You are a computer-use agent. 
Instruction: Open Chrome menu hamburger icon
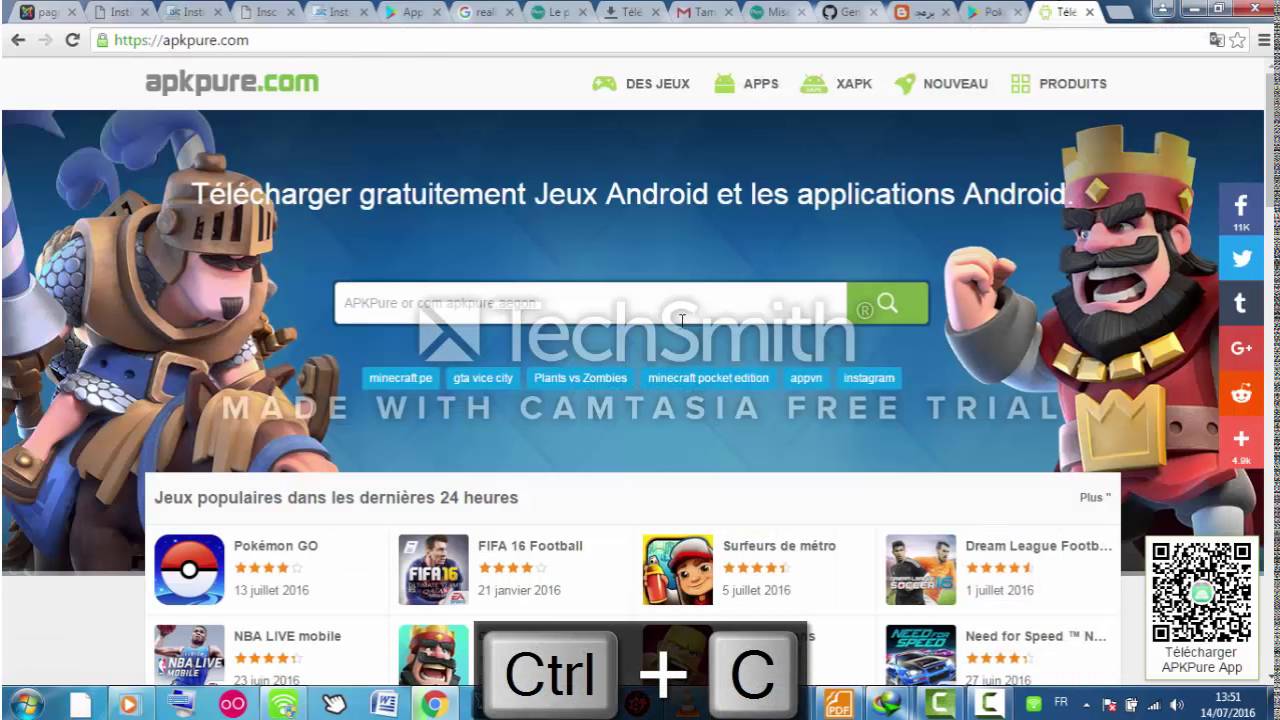pos(1263,40)
